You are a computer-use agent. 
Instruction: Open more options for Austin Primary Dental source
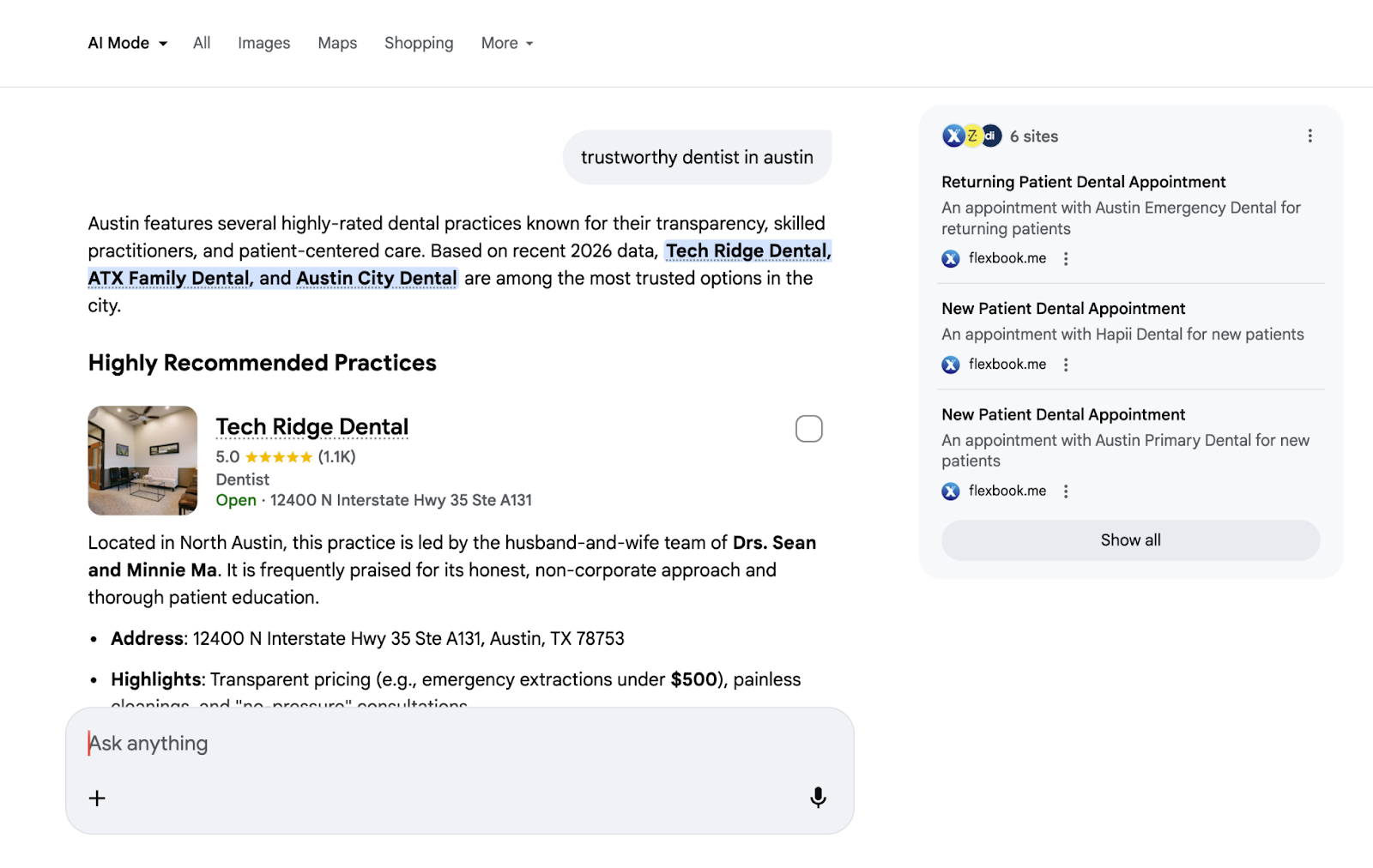(x=1066, y=491)
